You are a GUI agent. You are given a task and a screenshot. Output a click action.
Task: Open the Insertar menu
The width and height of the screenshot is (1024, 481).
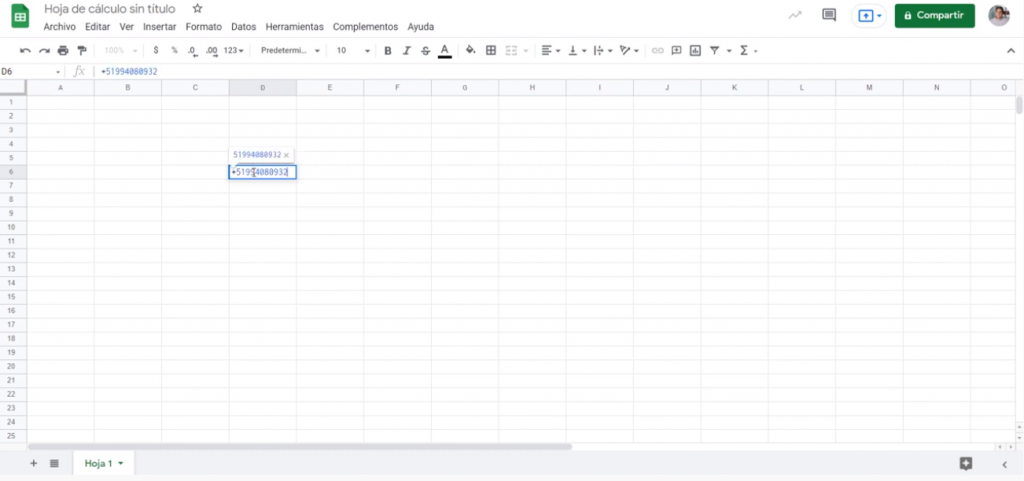pyautogui.click(x=160, y=27)
